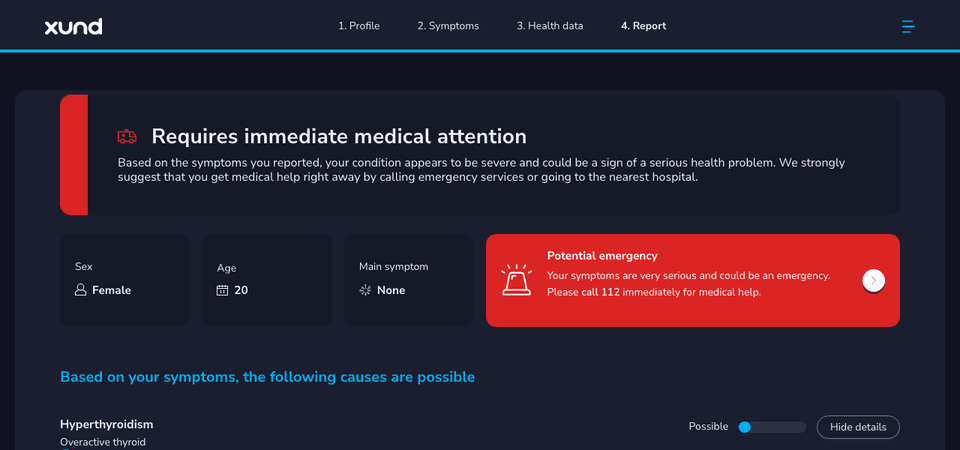Viewport: 960px width, 450px height.
Task: Go to step 3. Health data
Action: [550, 26]
